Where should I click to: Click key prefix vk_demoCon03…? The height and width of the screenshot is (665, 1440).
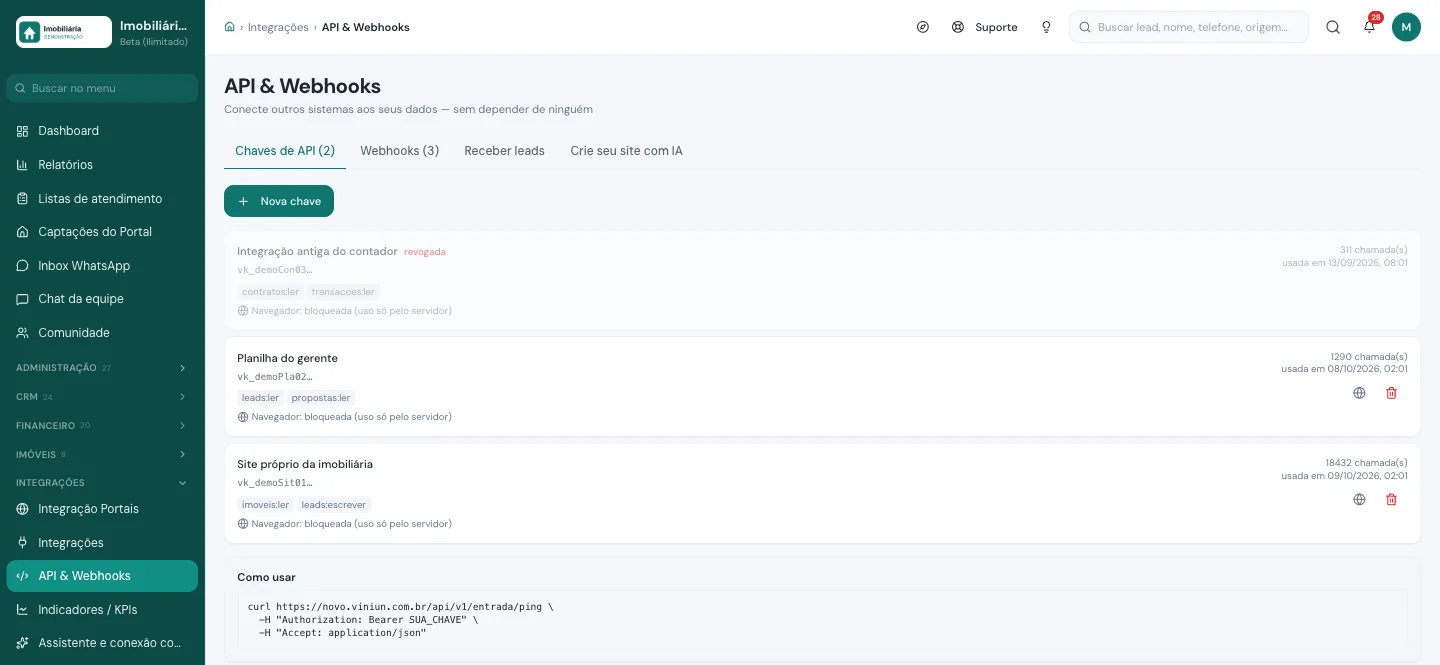click(x=275, y=270)
